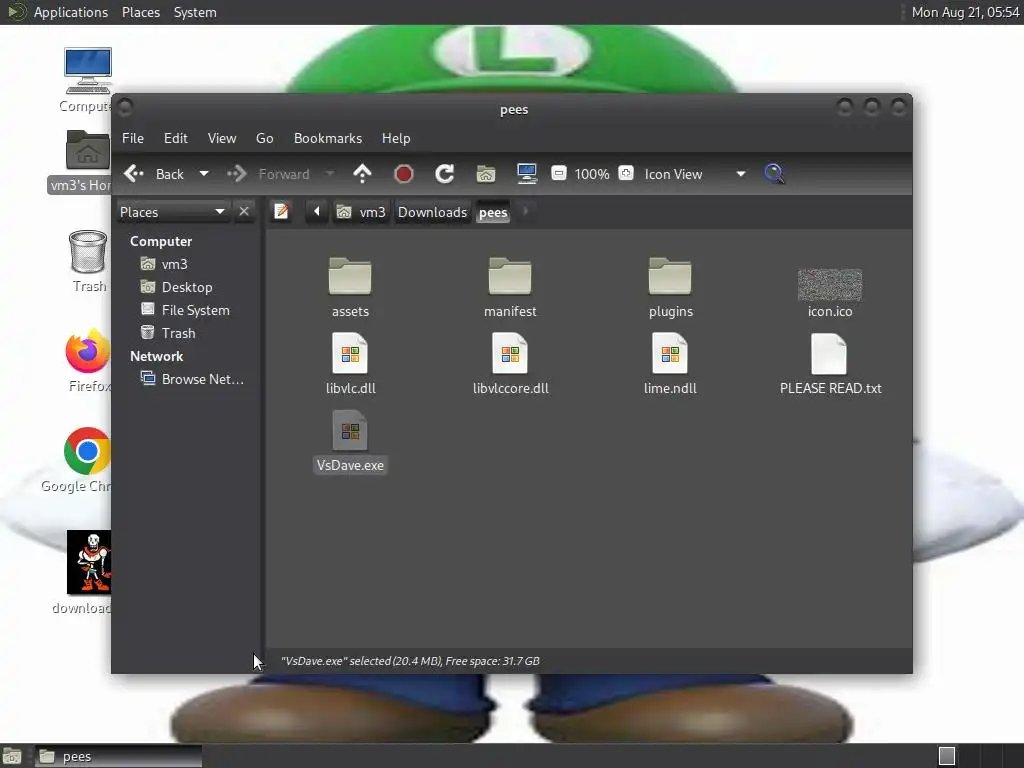
Task: Open the Bookmarks menu
Action: tap(328, 138)
